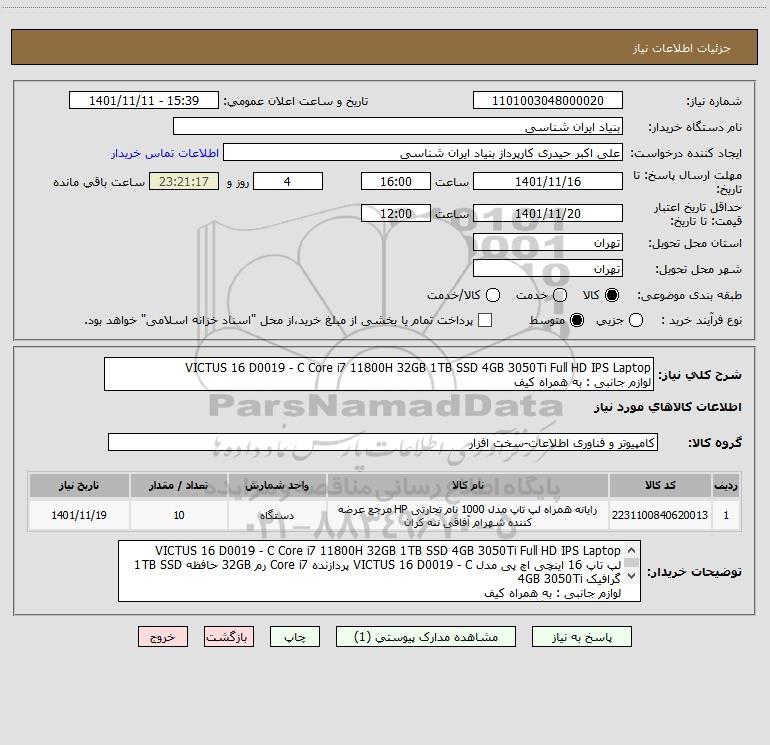Click the quantity cell 10

pos(178,515)
